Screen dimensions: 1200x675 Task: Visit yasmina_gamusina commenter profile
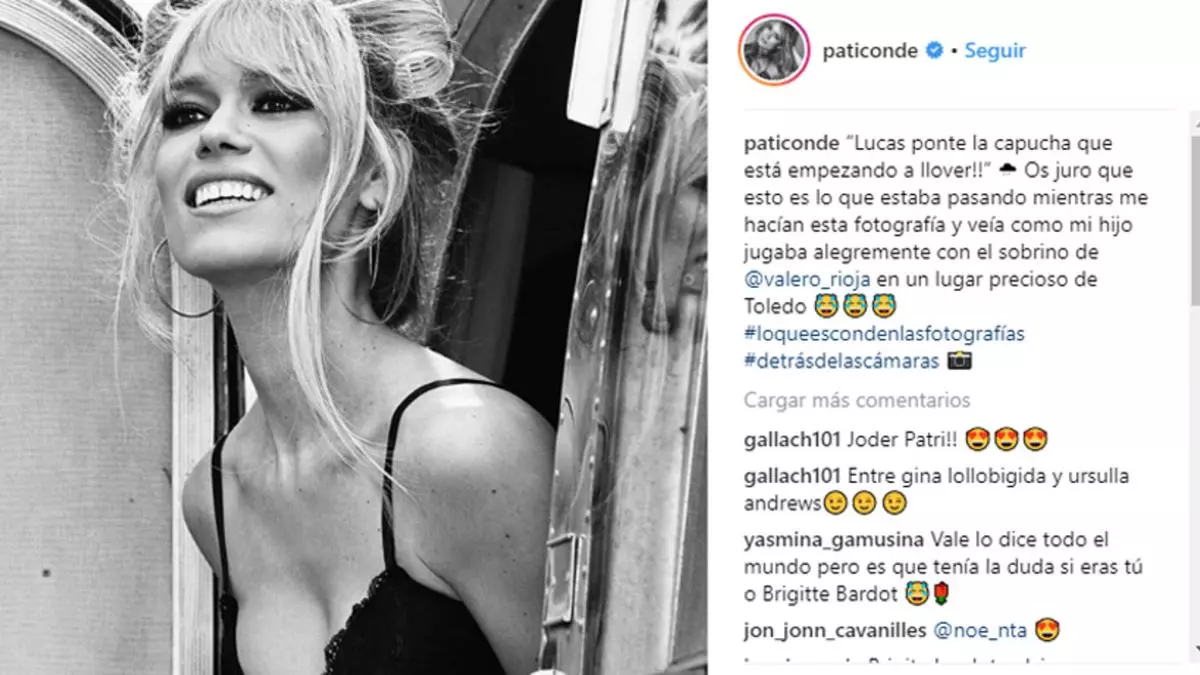point(834,540)
